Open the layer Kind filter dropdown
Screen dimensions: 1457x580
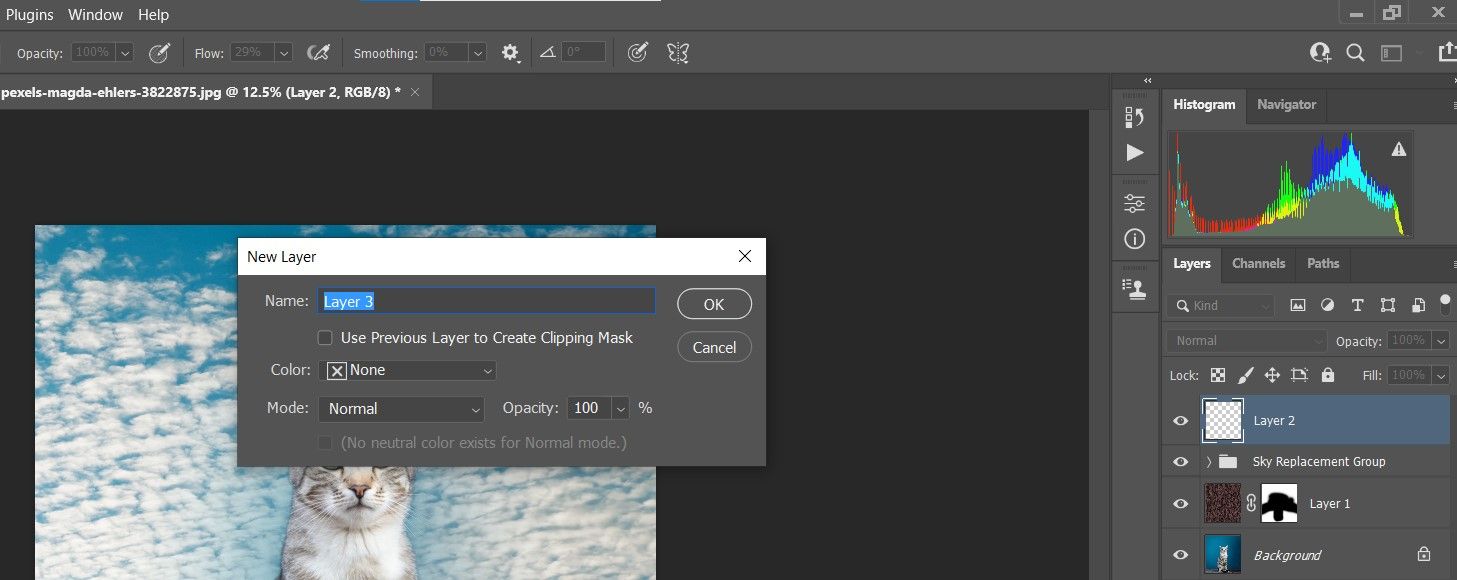coord(1221,305)
